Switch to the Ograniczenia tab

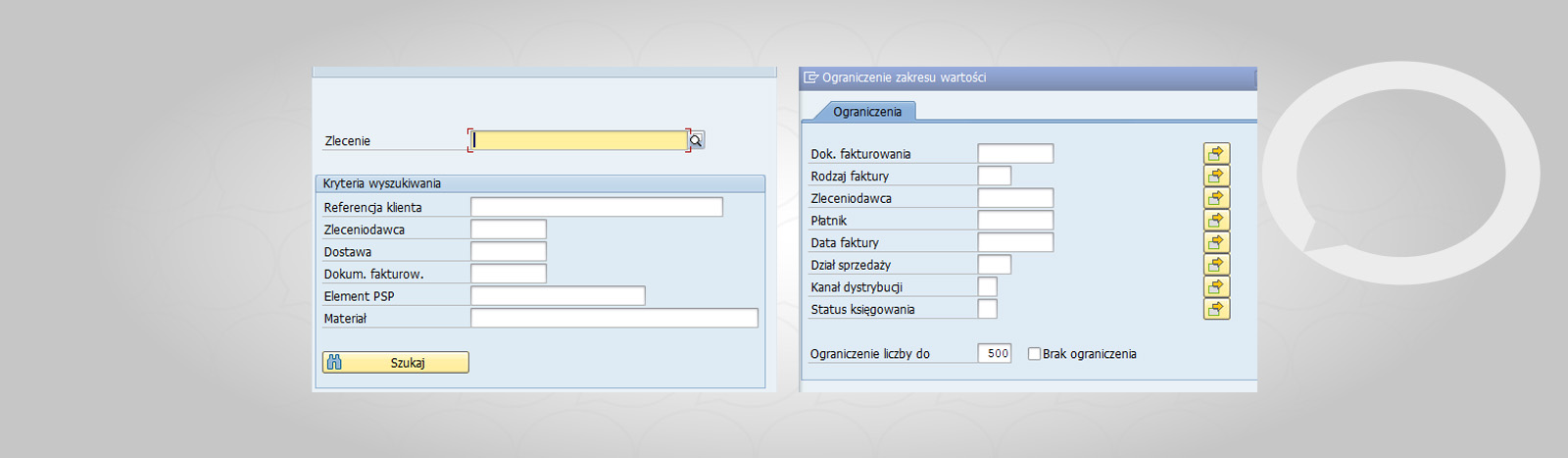[866, 112]
